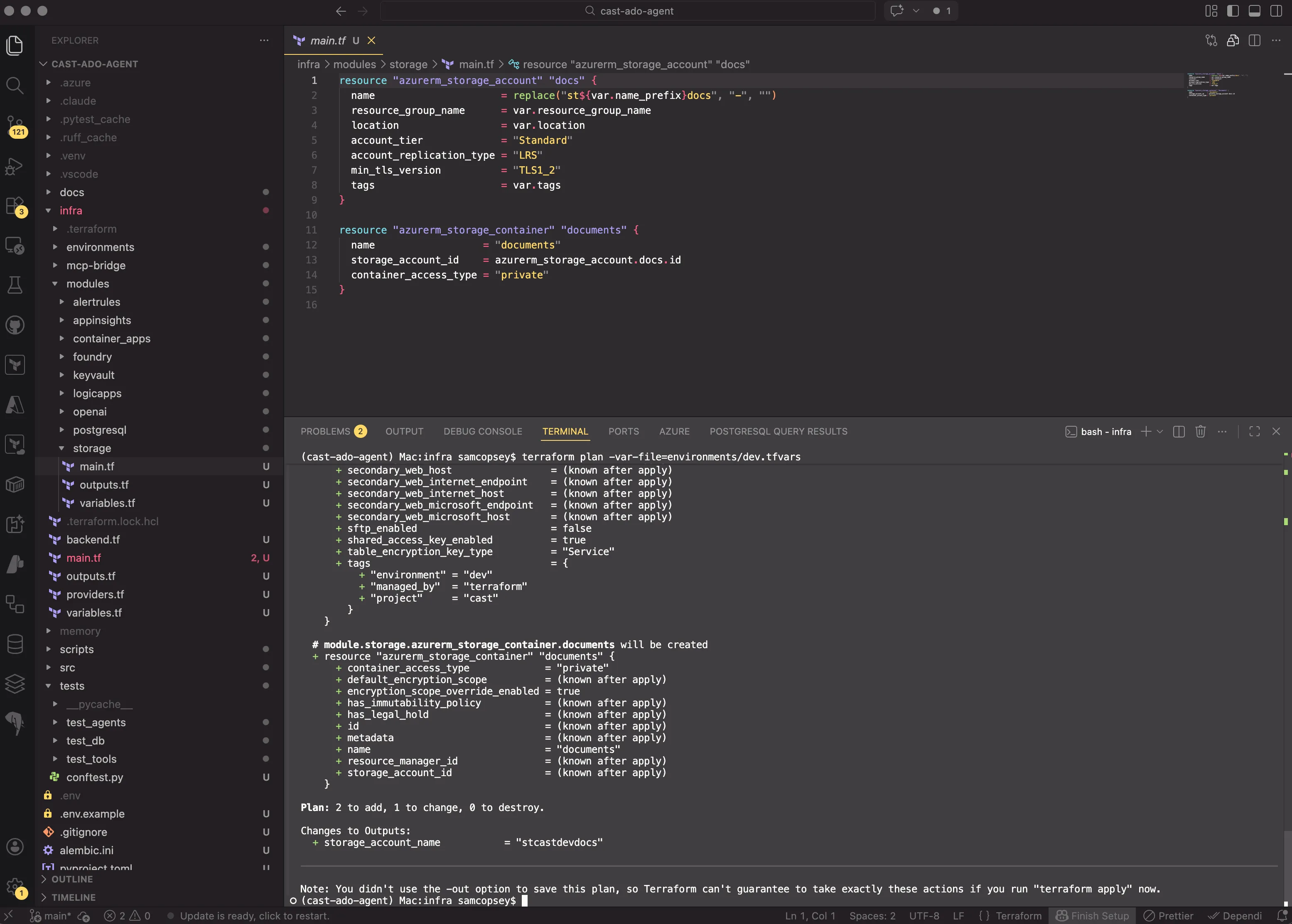Screen dimensions: 1292x924
Task: Open the Testing flask icon in activity bar
Action: [x=15, y=285]
